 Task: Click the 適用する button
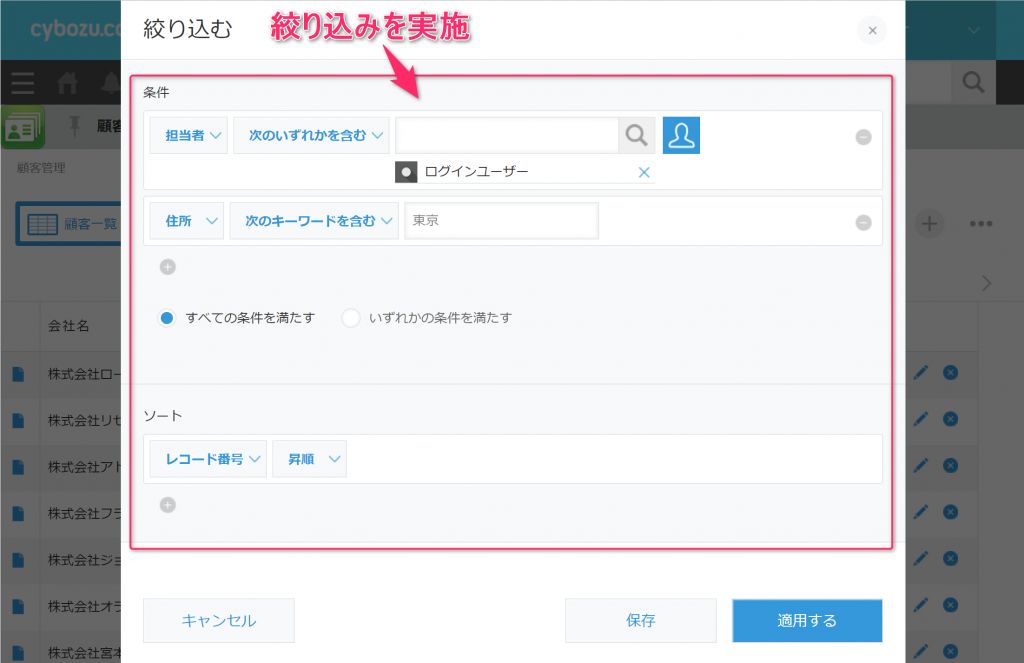coord(807,621)
